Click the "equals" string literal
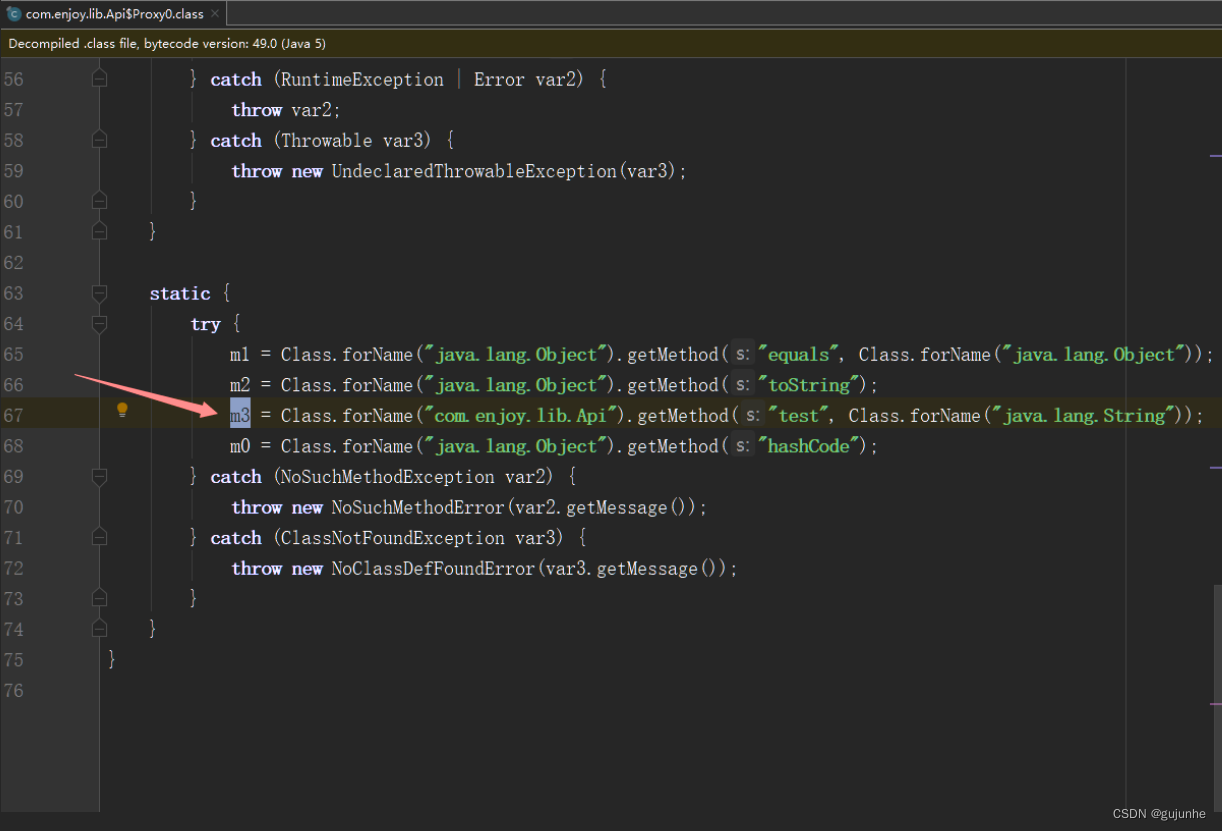Image resolution: width=1222 pixels, height=831 pixels. tap(799, 354)
